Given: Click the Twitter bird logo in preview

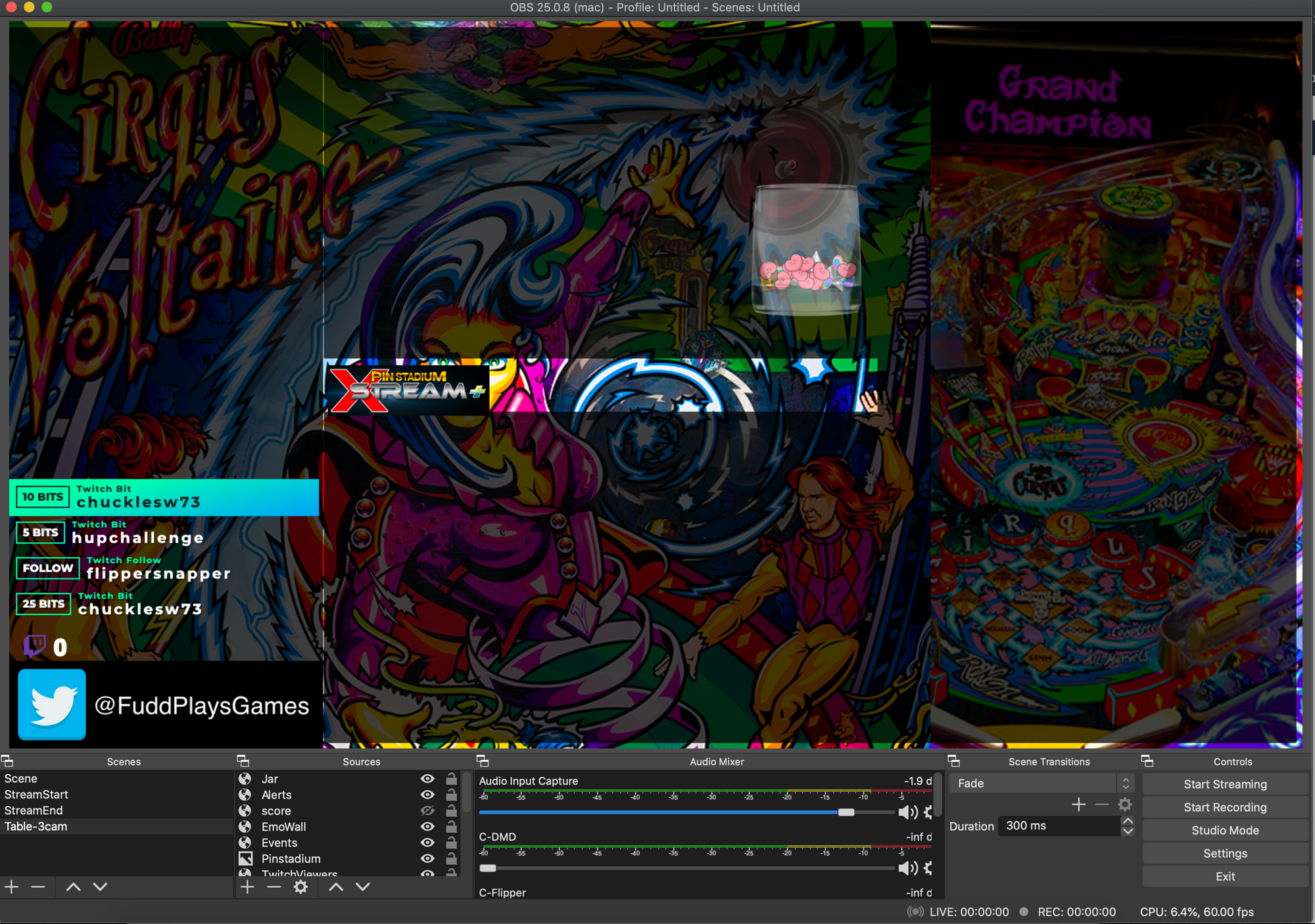Looking at the screenshot, I should (x=52, y=705).
